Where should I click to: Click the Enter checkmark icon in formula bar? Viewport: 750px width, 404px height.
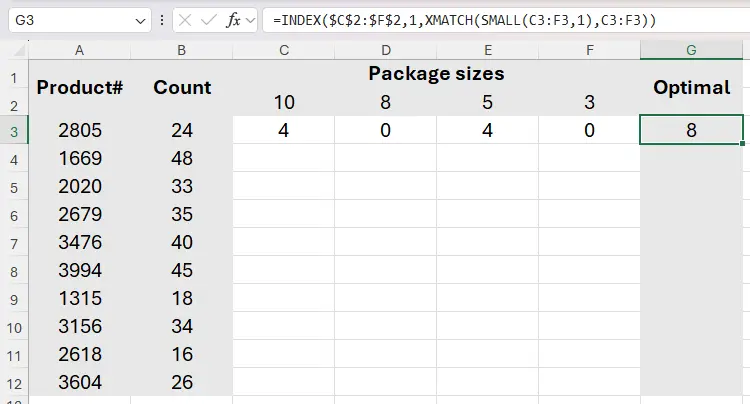click(x=209, y=21)
